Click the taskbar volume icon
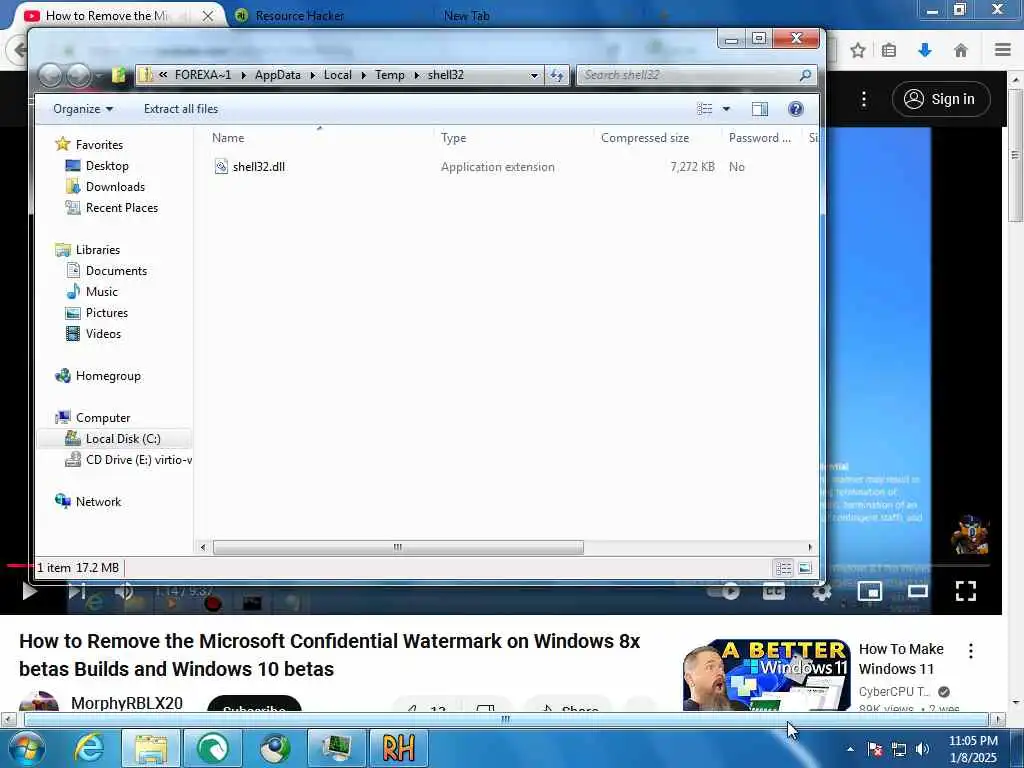Viewport: 1024px width, 768px height. (x=922, y=749)
